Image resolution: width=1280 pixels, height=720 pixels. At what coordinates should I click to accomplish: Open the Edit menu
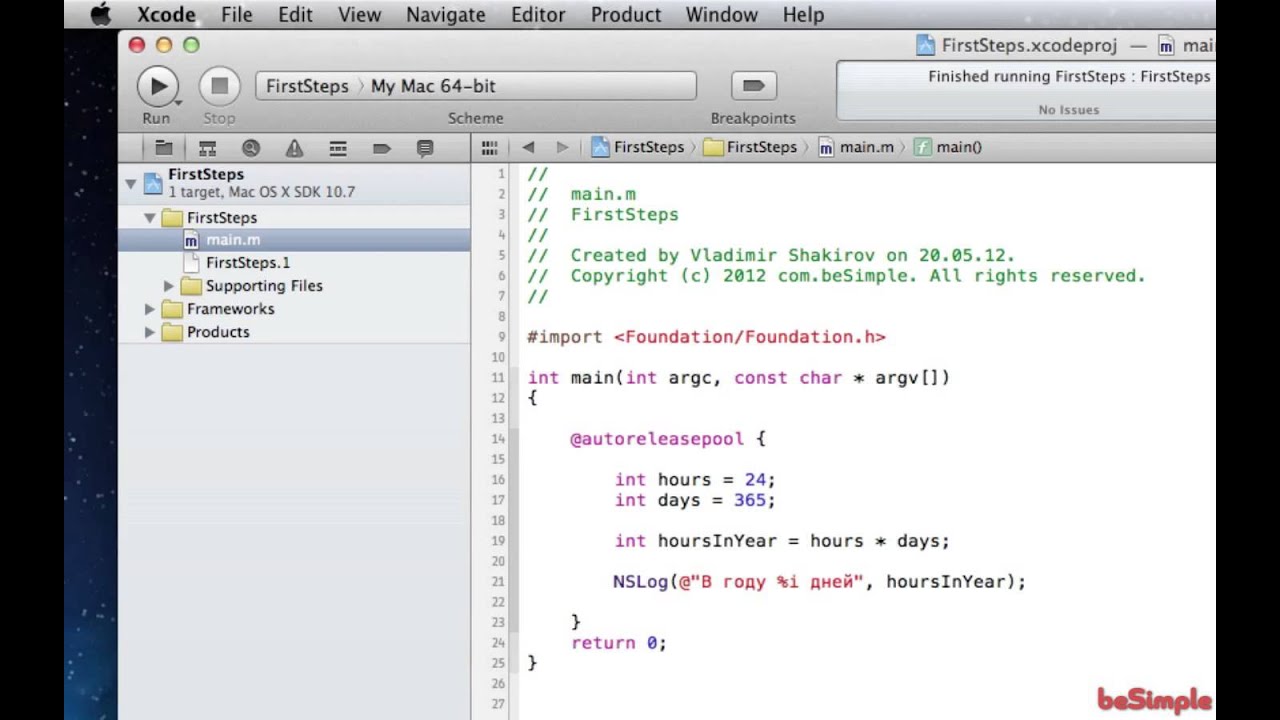295,15
